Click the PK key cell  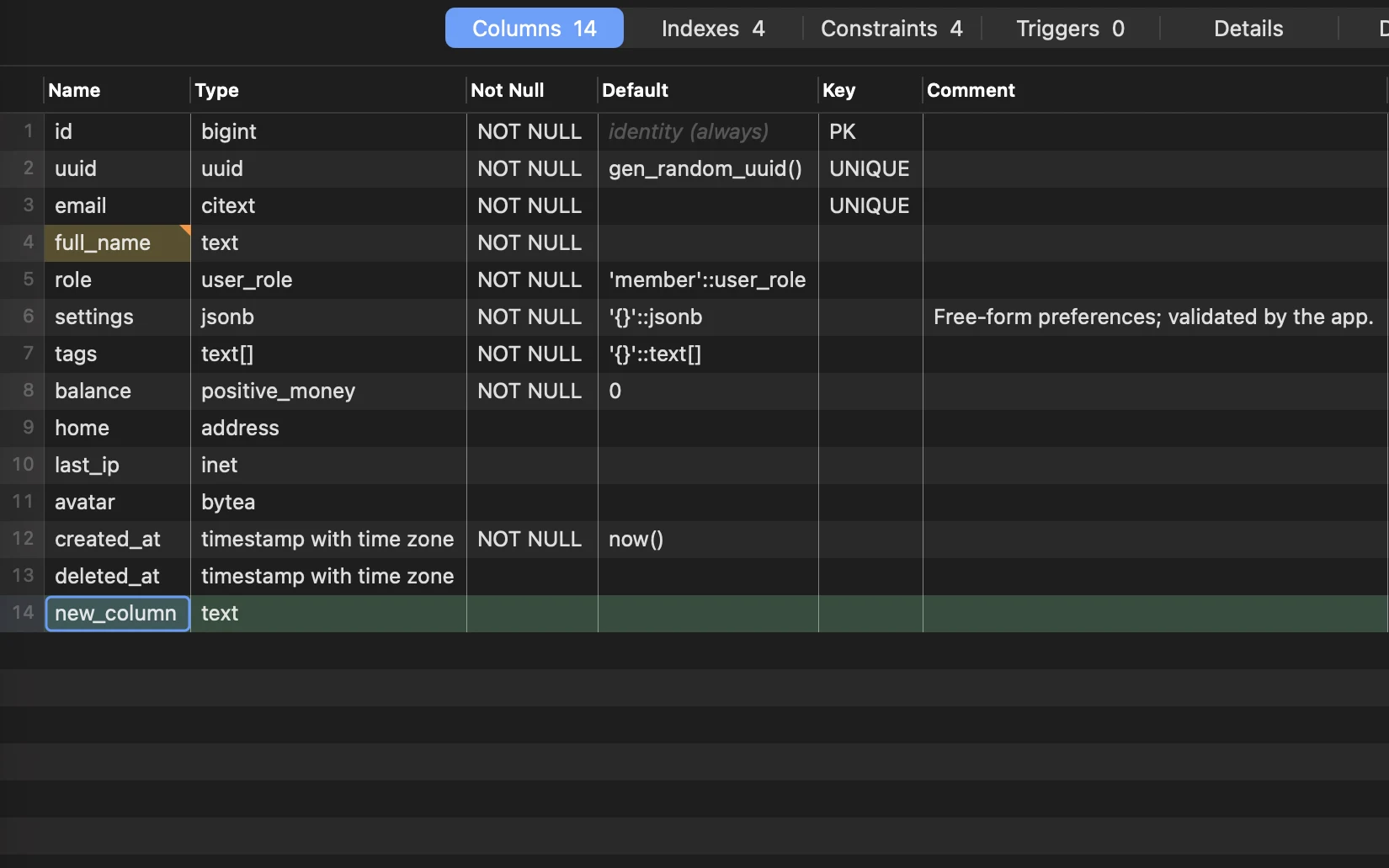[x=870, y=131]
